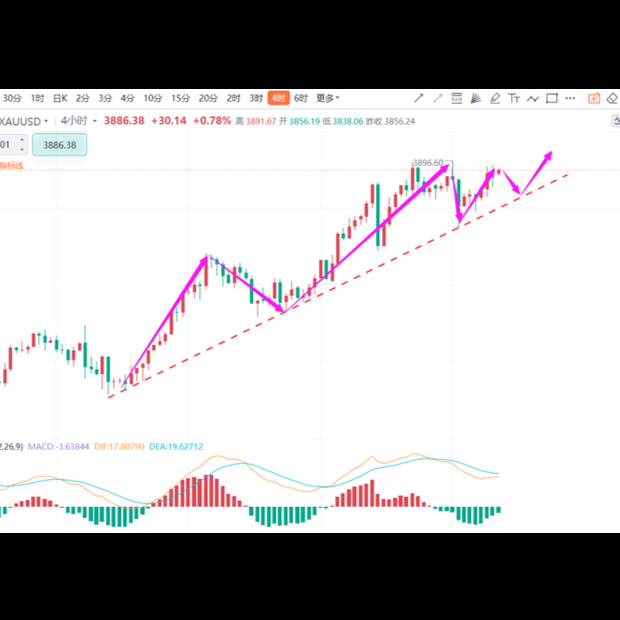
Task: Click the 3886.38 price button
Action: [60, 145]
